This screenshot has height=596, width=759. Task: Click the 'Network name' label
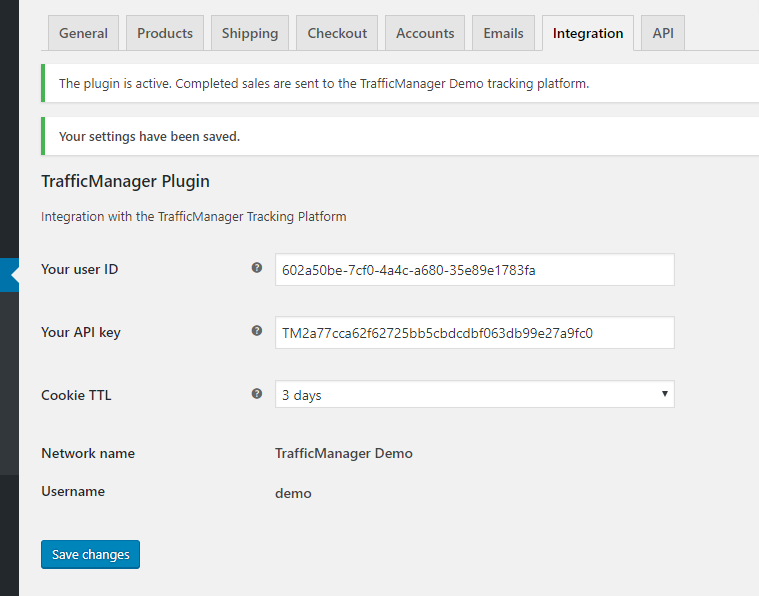[x=88, y=453]
